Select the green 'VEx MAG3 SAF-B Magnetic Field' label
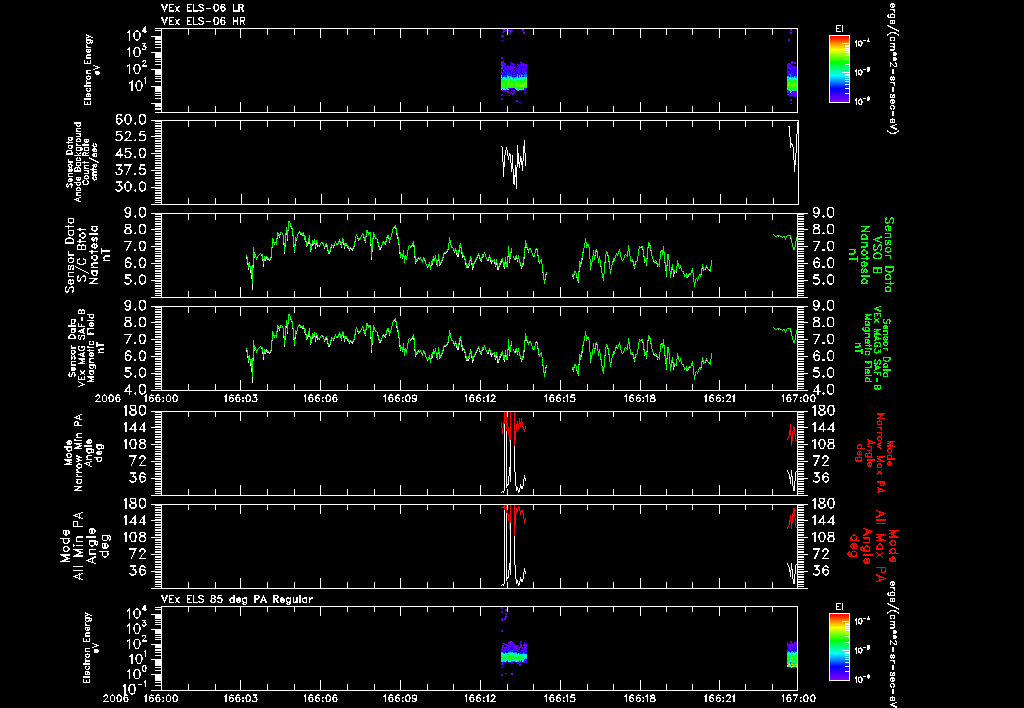The image size is (1024, 708). coord(872,348)
